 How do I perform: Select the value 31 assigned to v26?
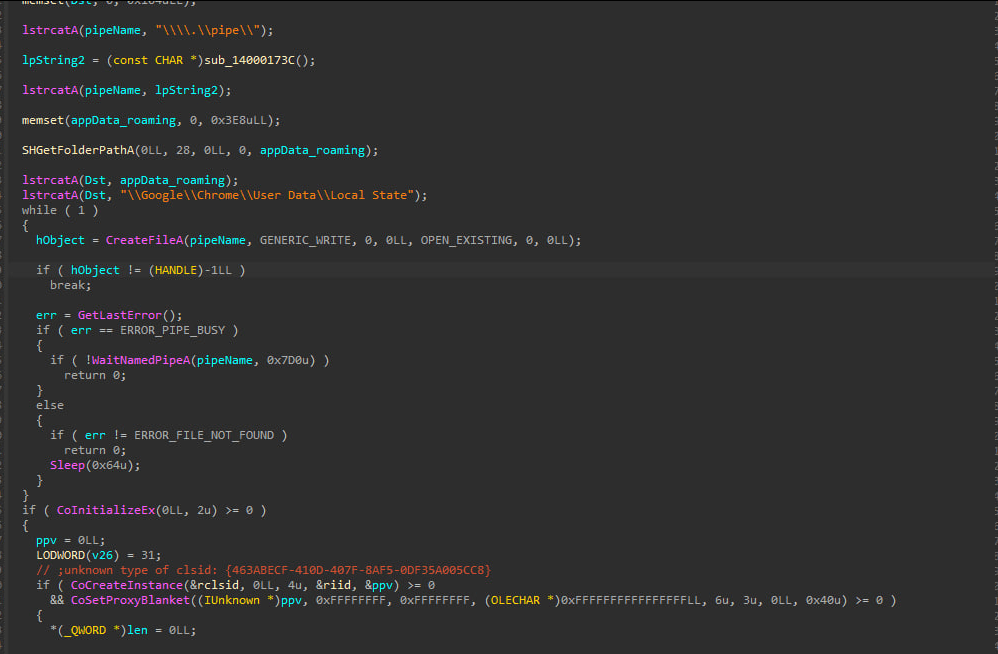pos(148,555)
